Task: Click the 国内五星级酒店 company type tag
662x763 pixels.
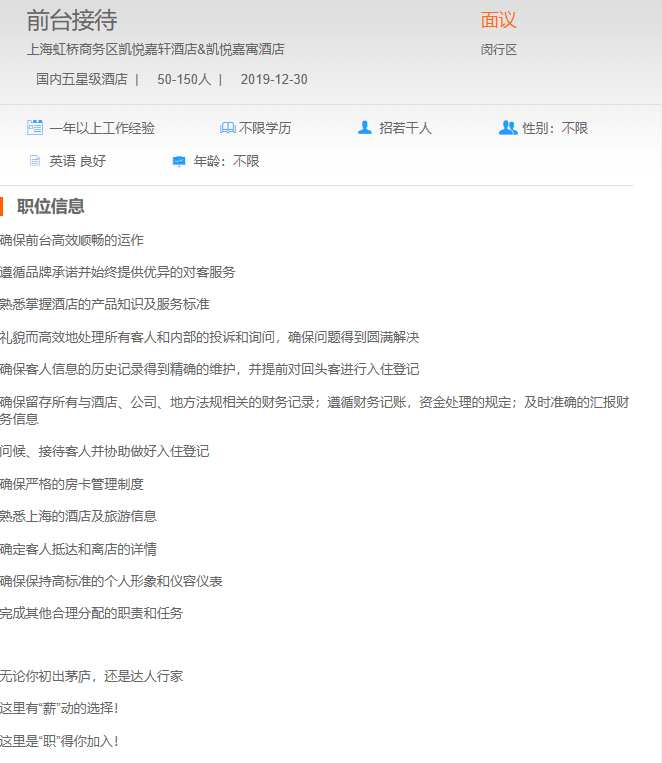Action: pos(81,79)
